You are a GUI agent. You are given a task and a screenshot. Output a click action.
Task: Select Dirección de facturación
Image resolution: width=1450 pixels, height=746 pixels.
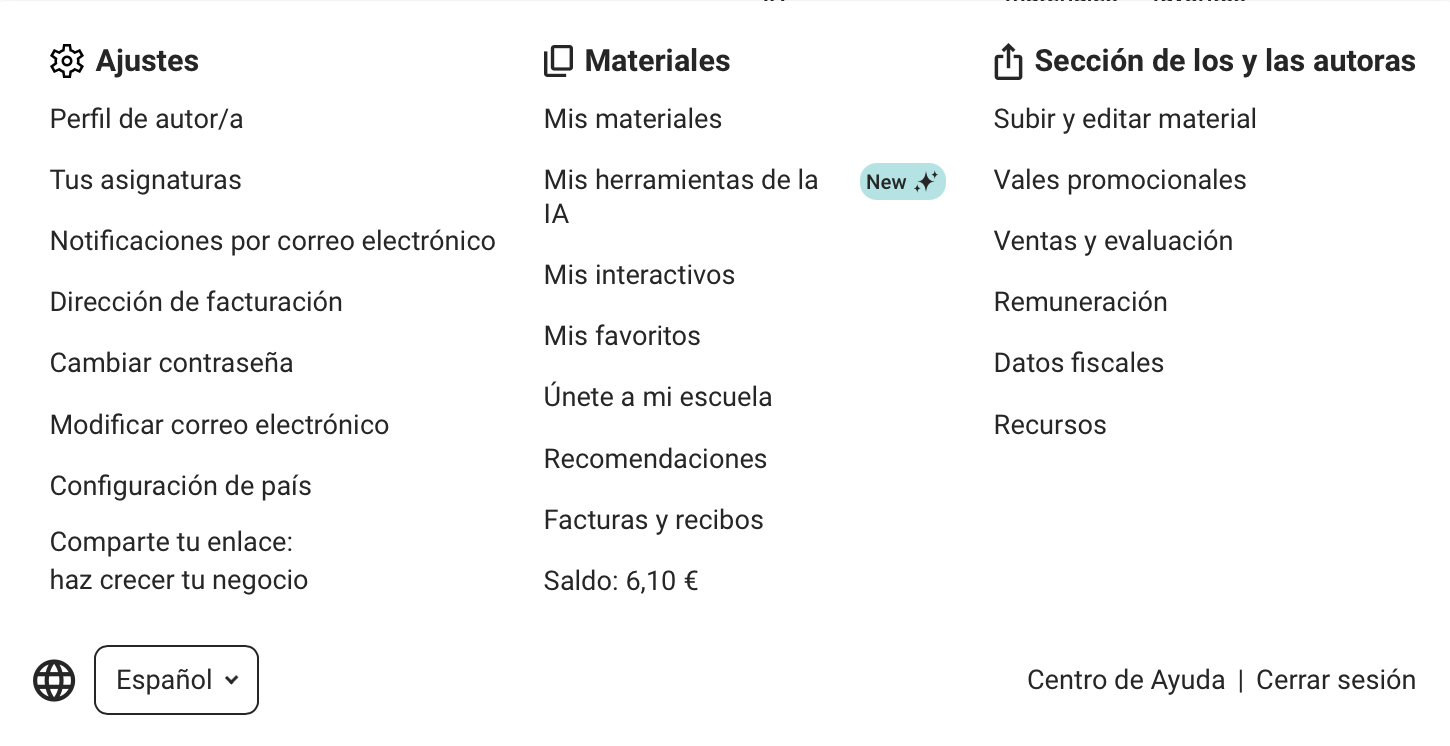click(196, 302)
